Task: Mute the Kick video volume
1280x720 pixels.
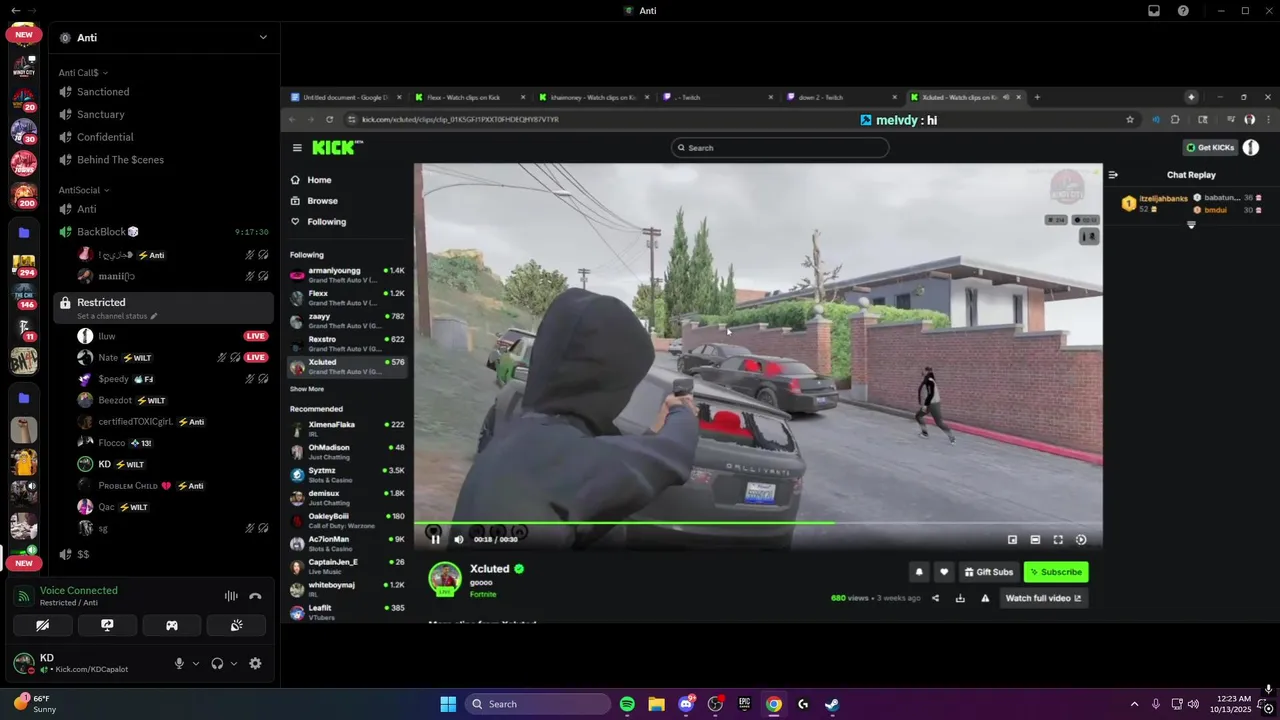Action: coord(459,539)
